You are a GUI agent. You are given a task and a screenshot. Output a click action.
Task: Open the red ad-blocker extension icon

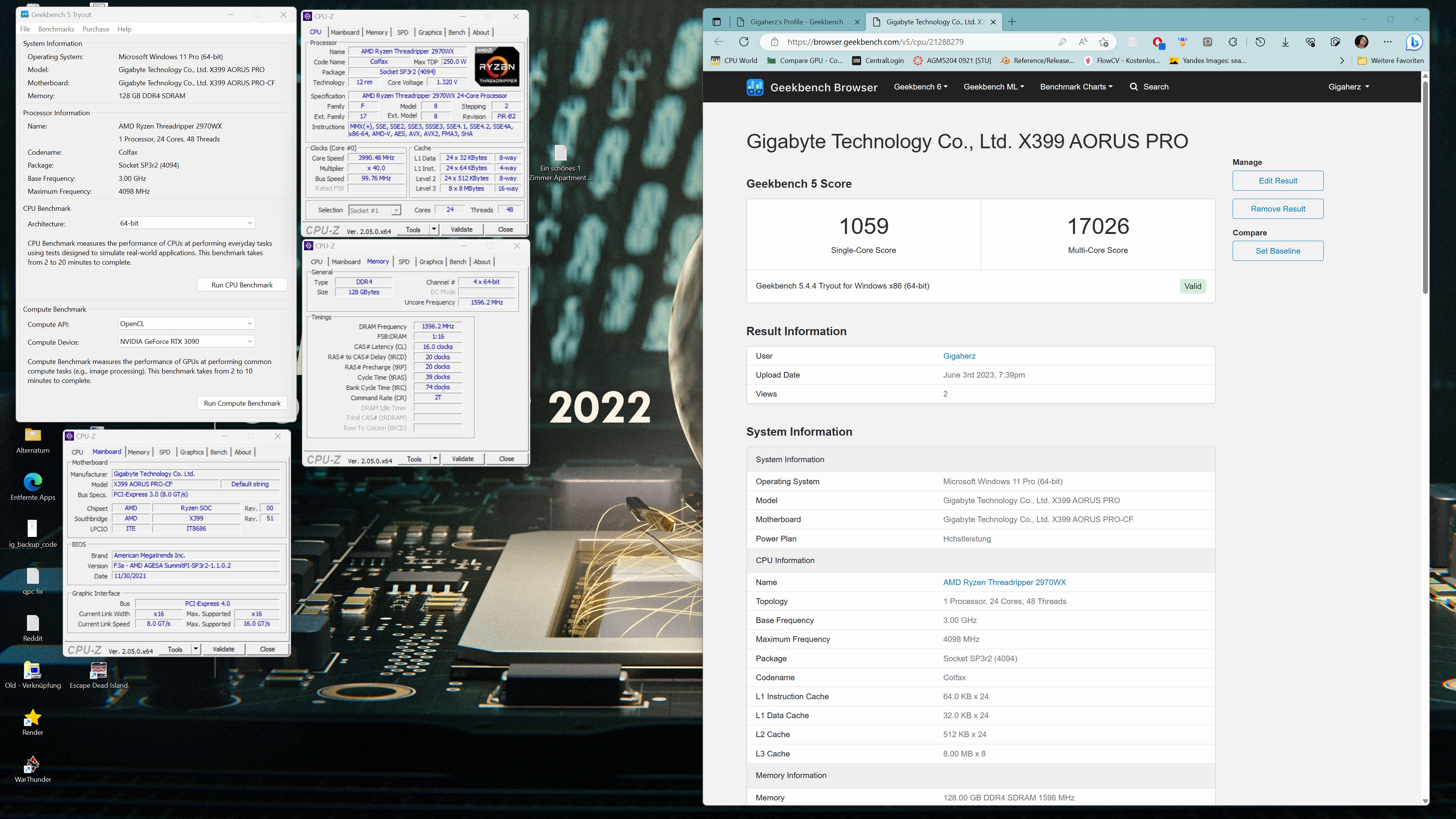[1158, 42]
